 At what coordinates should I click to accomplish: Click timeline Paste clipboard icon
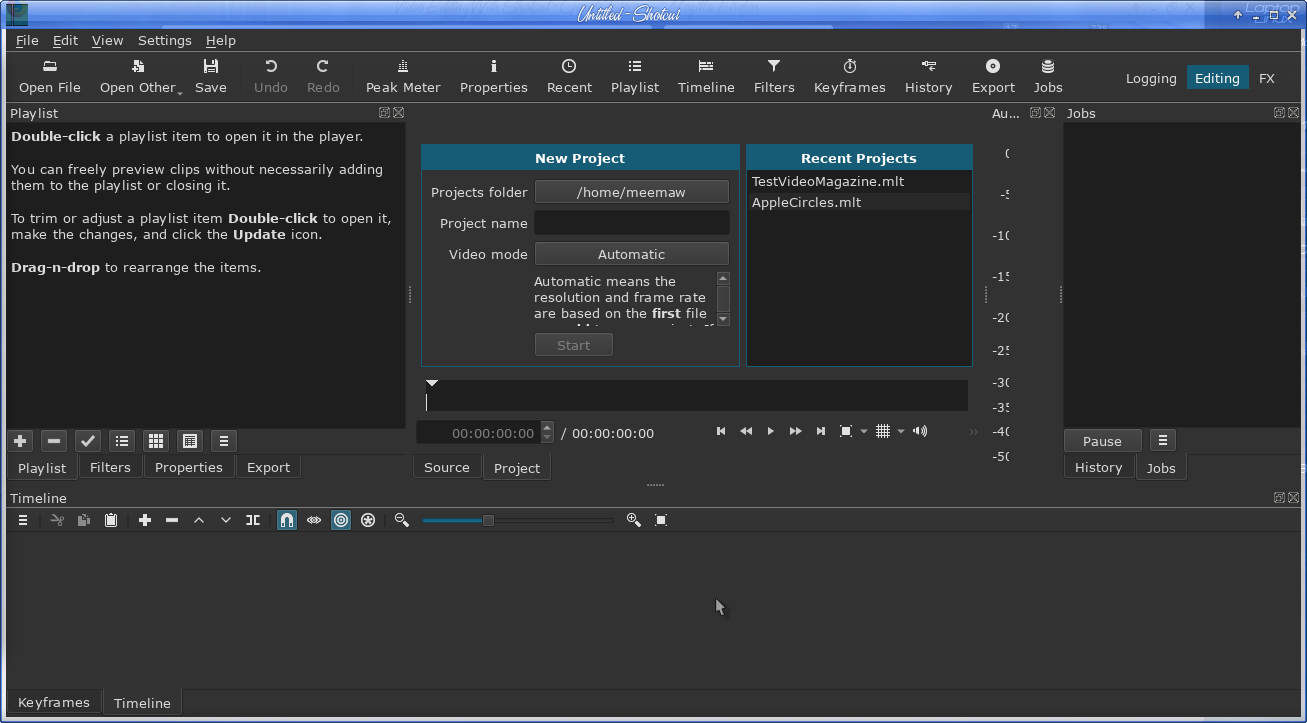click(x=111, y=520)
